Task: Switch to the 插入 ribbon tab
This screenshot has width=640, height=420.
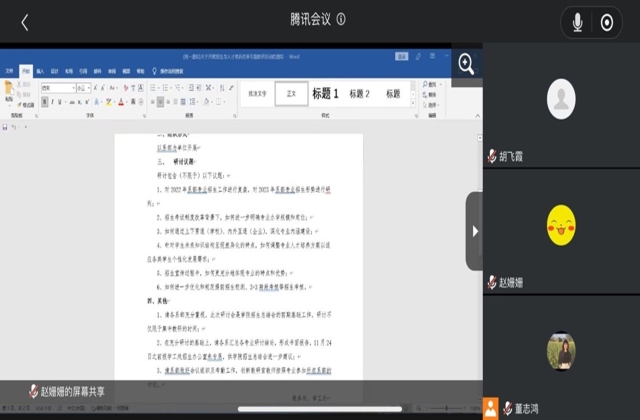Action: (40, 72)
